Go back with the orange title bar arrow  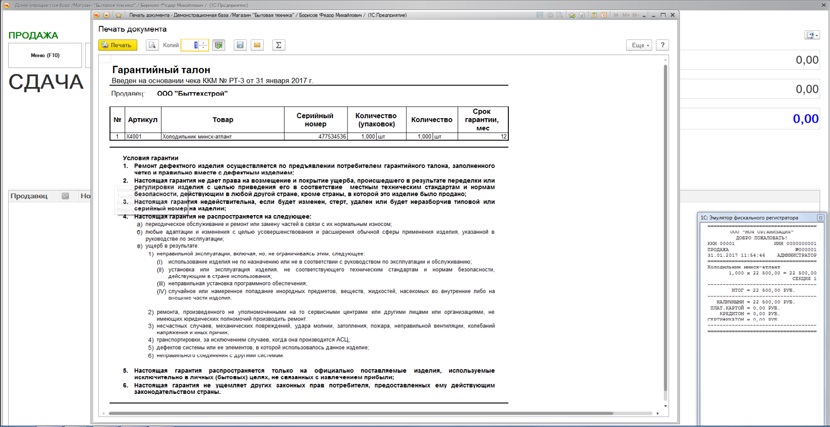tap(98, 15)
